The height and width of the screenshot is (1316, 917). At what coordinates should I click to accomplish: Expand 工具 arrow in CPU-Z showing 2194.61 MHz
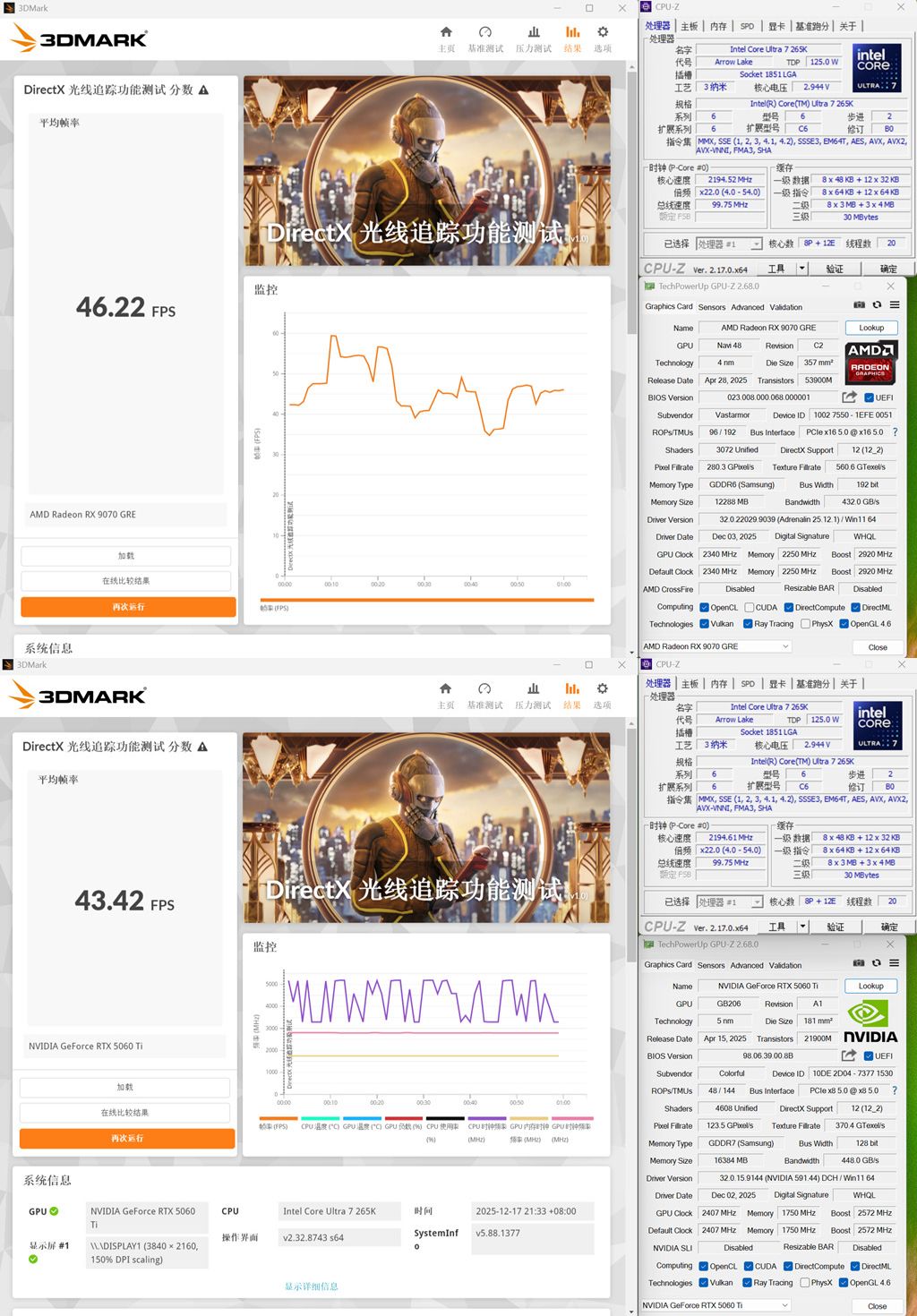tap(802, 927)
